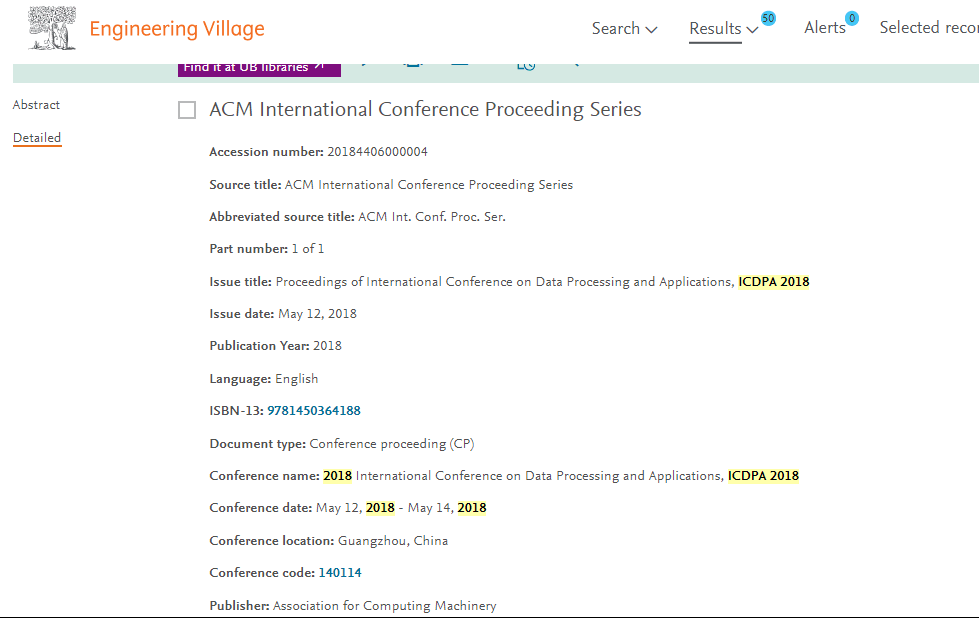Open the Engineering Village home link
This screenshot has width=979, height=618.
tap(177, 29)
